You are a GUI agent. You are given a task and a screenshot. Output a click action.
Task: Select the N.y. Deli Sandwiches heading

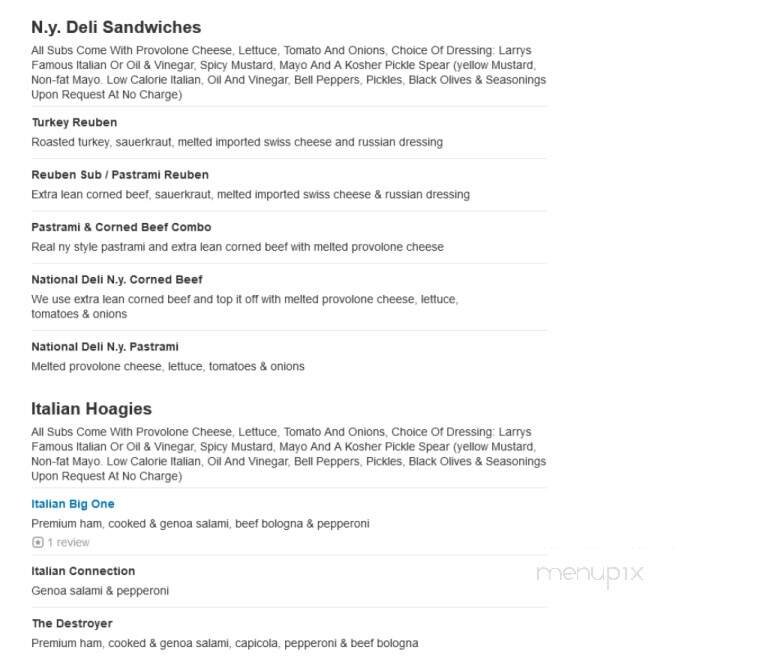pyautogui.click(x=116, y=28)
